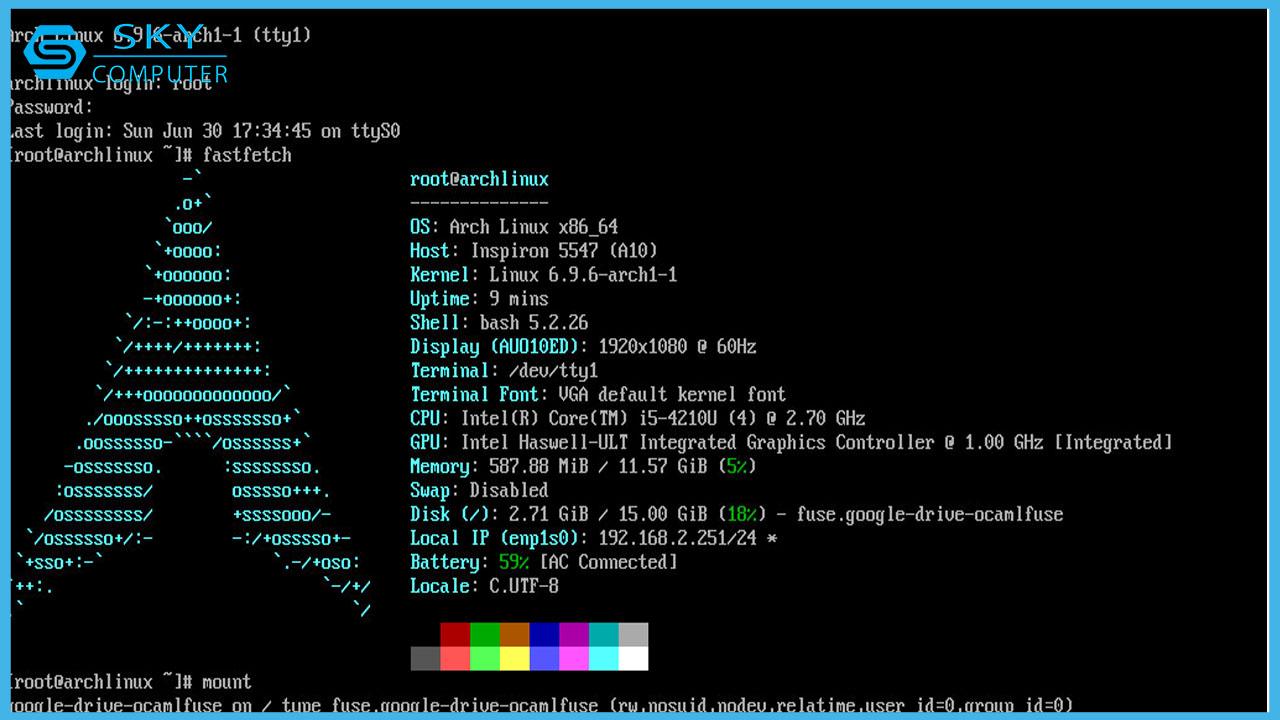Select 'fuse.google-drive-ocamlfuse' in the Disk line
The width and height of the screenshot is (1280, 720).
[930, 515]
